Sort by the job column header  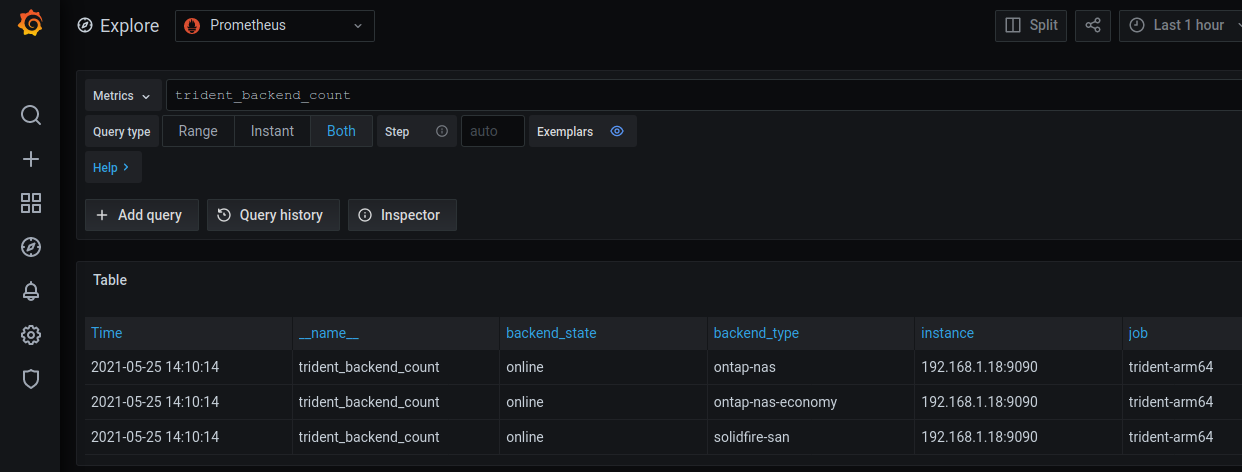point(1138,333)
